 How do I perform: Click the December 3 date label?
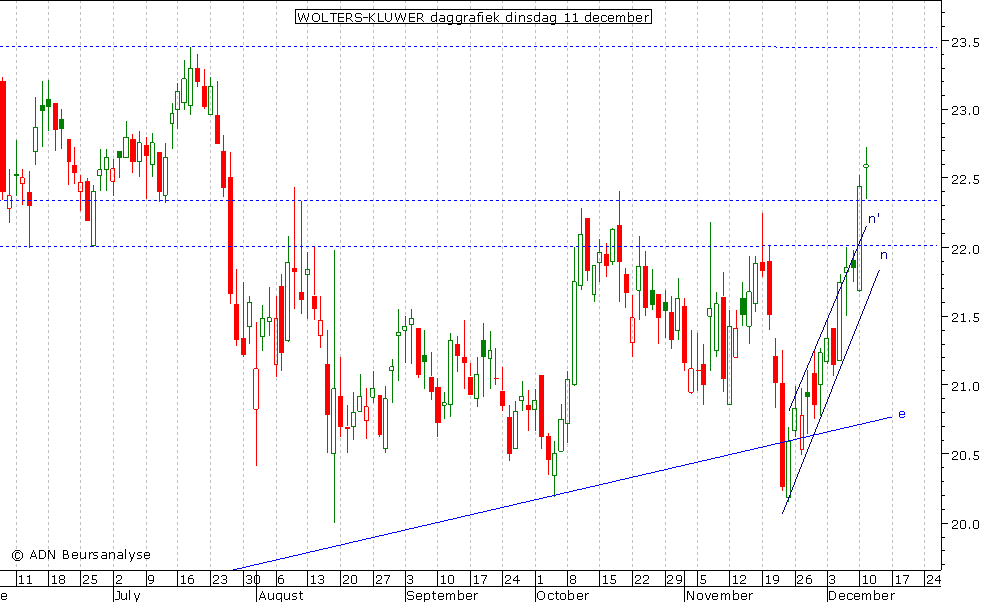coord(832,579)
